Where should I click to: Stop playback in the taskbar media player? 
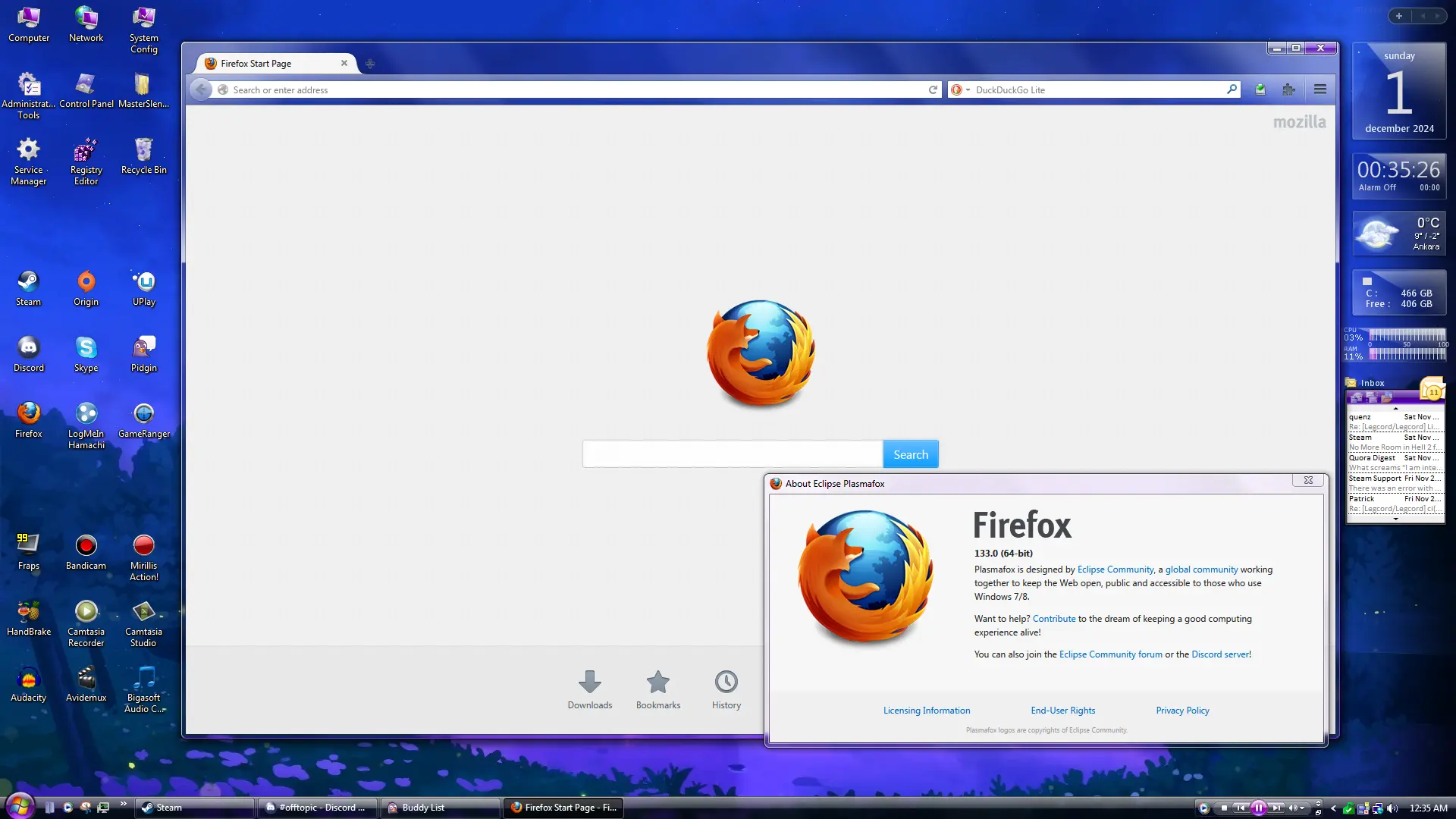pyautogui.click(x=1223, y=808)
